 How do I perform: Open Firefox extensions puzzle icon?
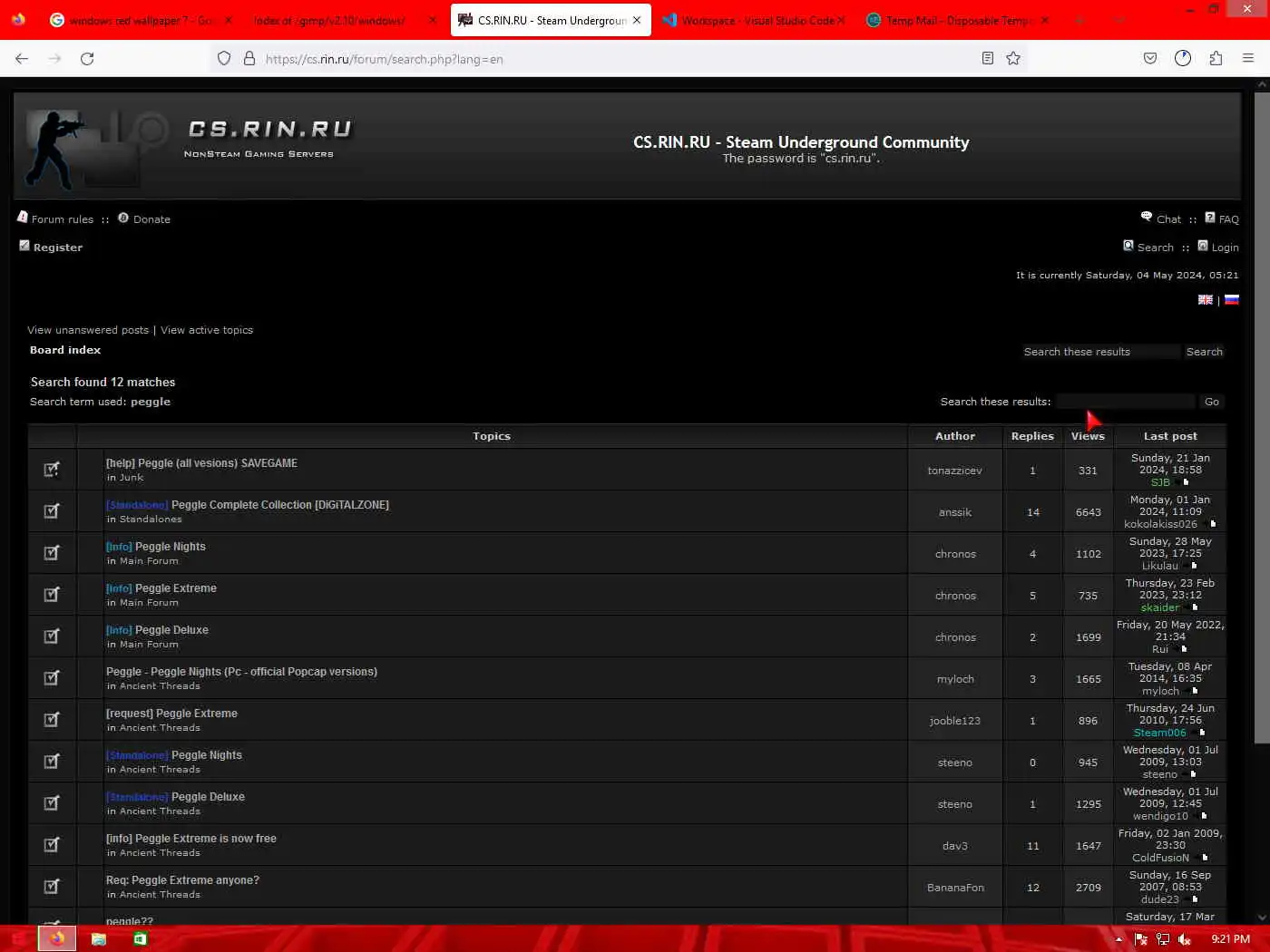(1216, 59)
